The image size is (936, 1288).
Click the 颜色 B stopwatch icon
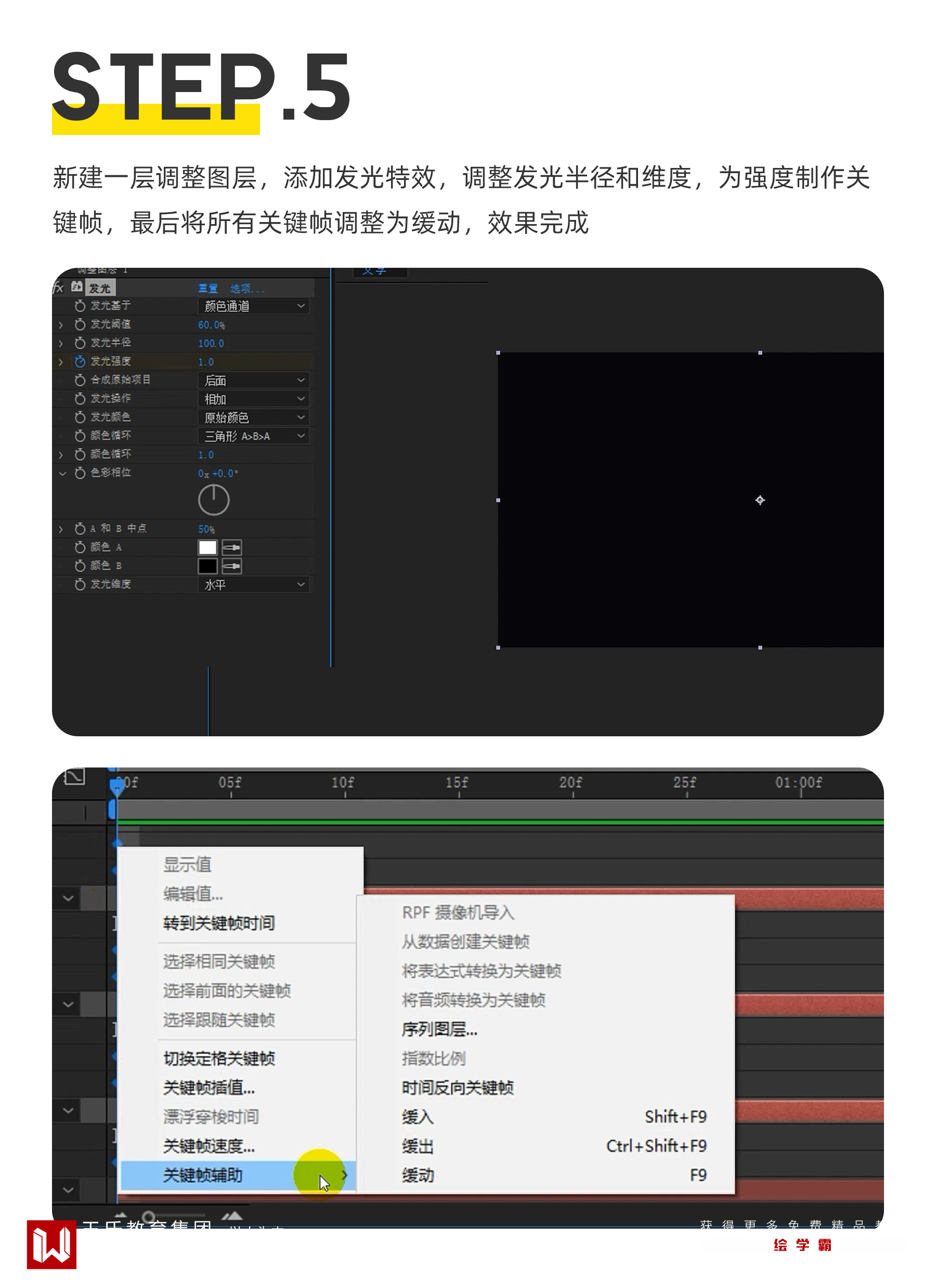click(80, 566)
